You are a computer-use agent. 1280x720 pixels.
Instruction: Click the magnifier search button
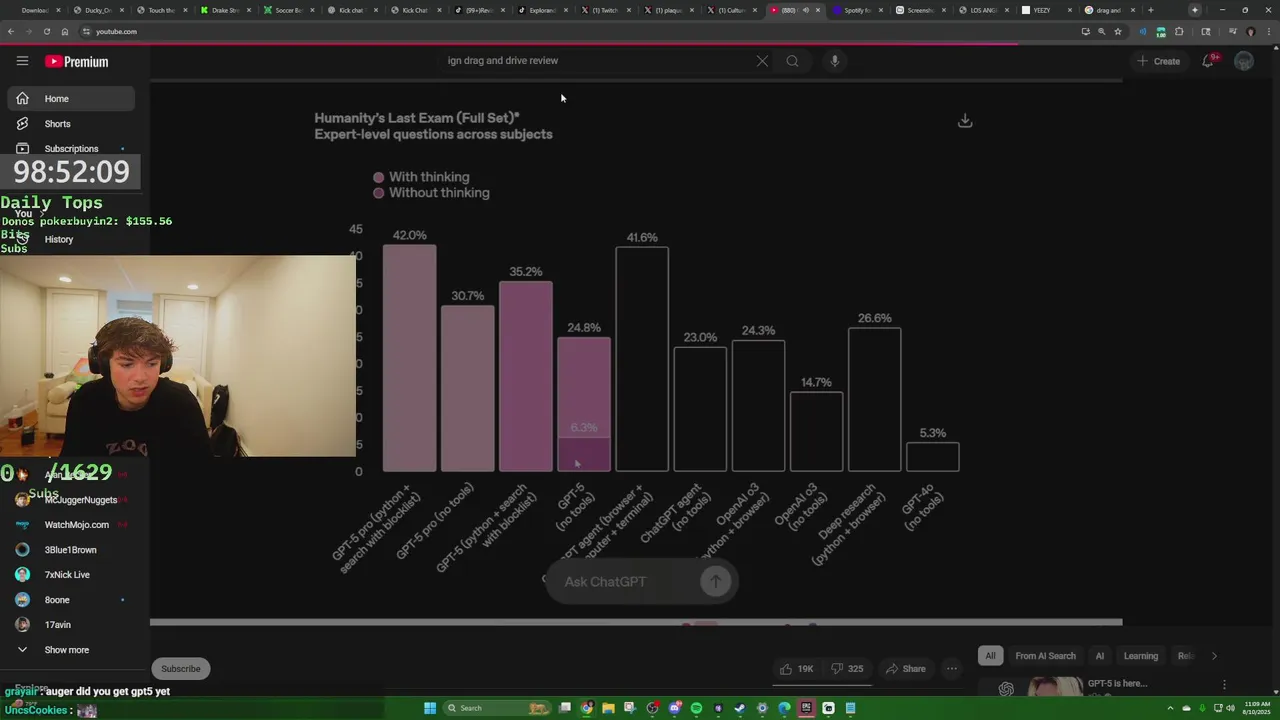(x=792, y=61)
